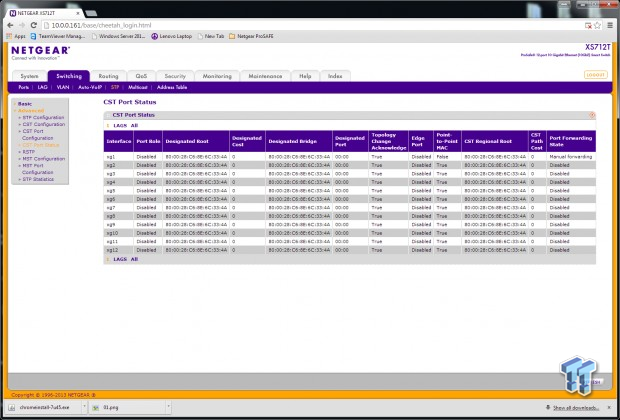Collapse the Advanced section in sidebar
Image resolution: width=620 pixels, height=420 pixels.
click(x=31, y=111)
